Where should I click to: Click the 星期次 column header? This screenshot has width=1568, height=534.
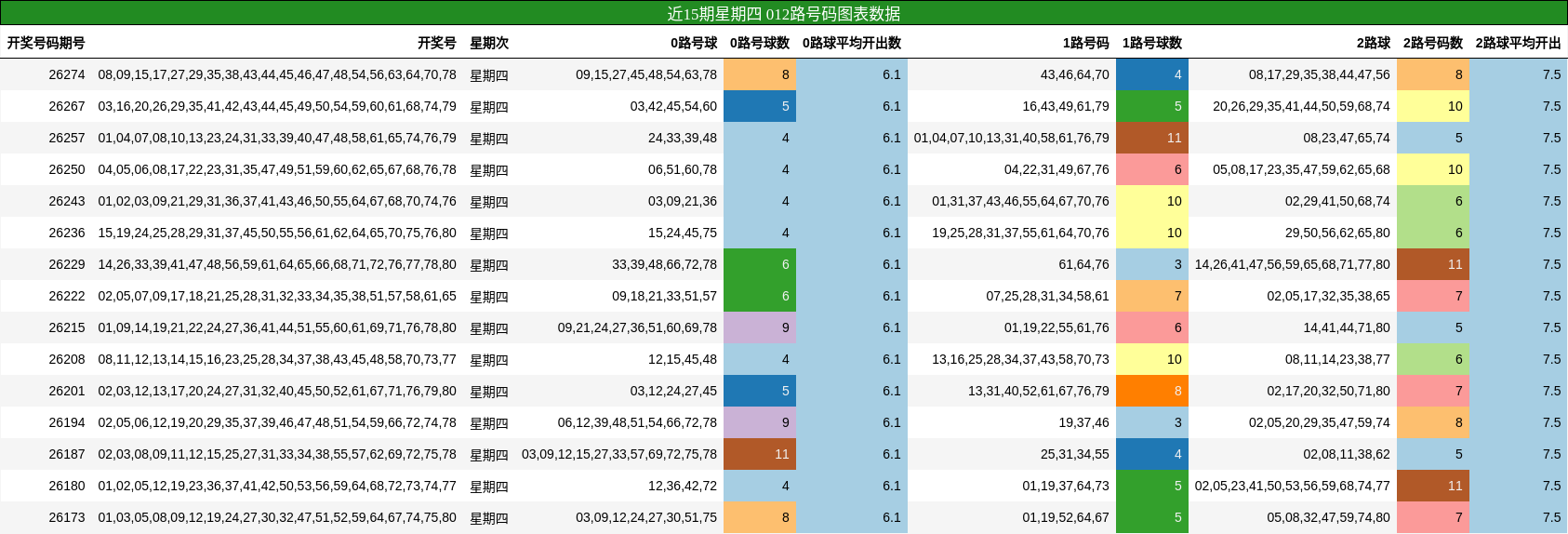point(489,43)
